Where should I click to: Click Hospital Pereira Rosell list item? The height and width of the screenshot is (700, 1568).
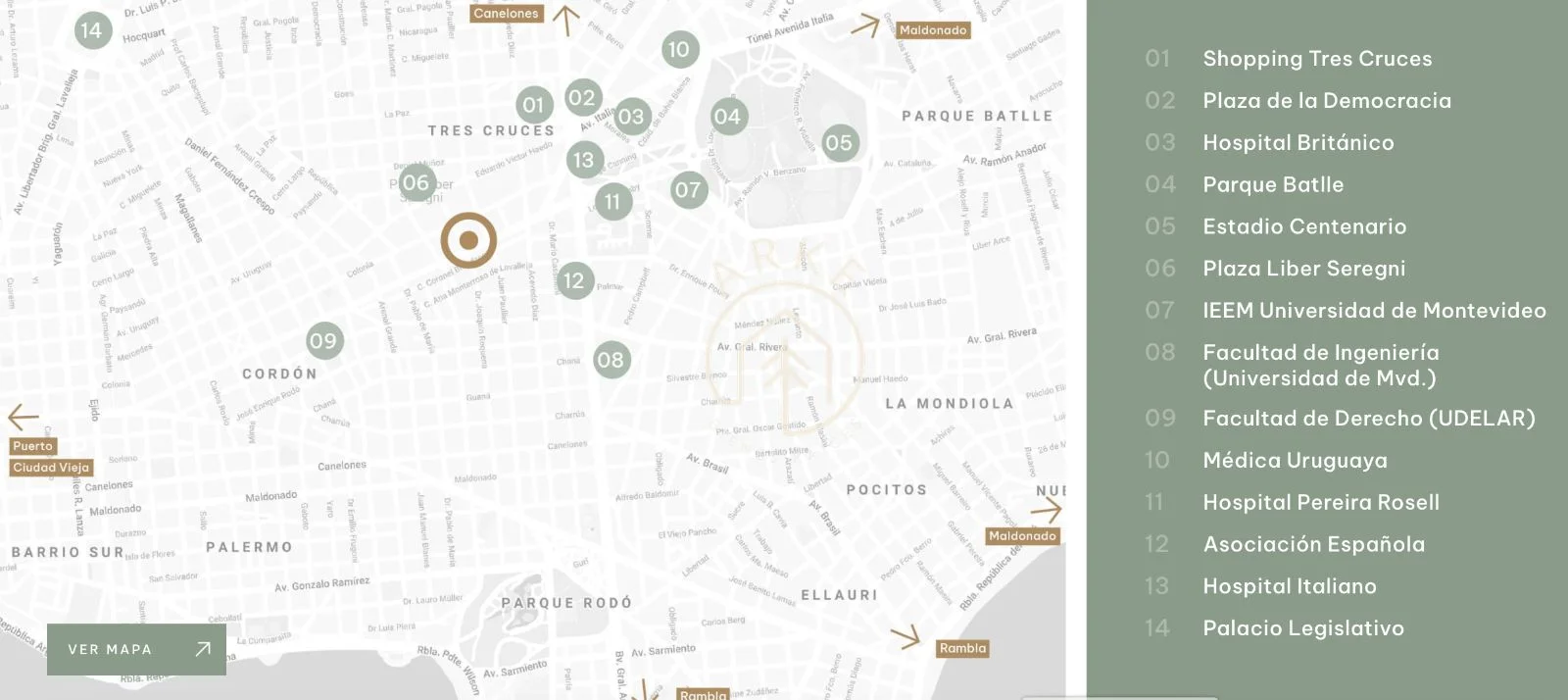(x=1321, y=503)
